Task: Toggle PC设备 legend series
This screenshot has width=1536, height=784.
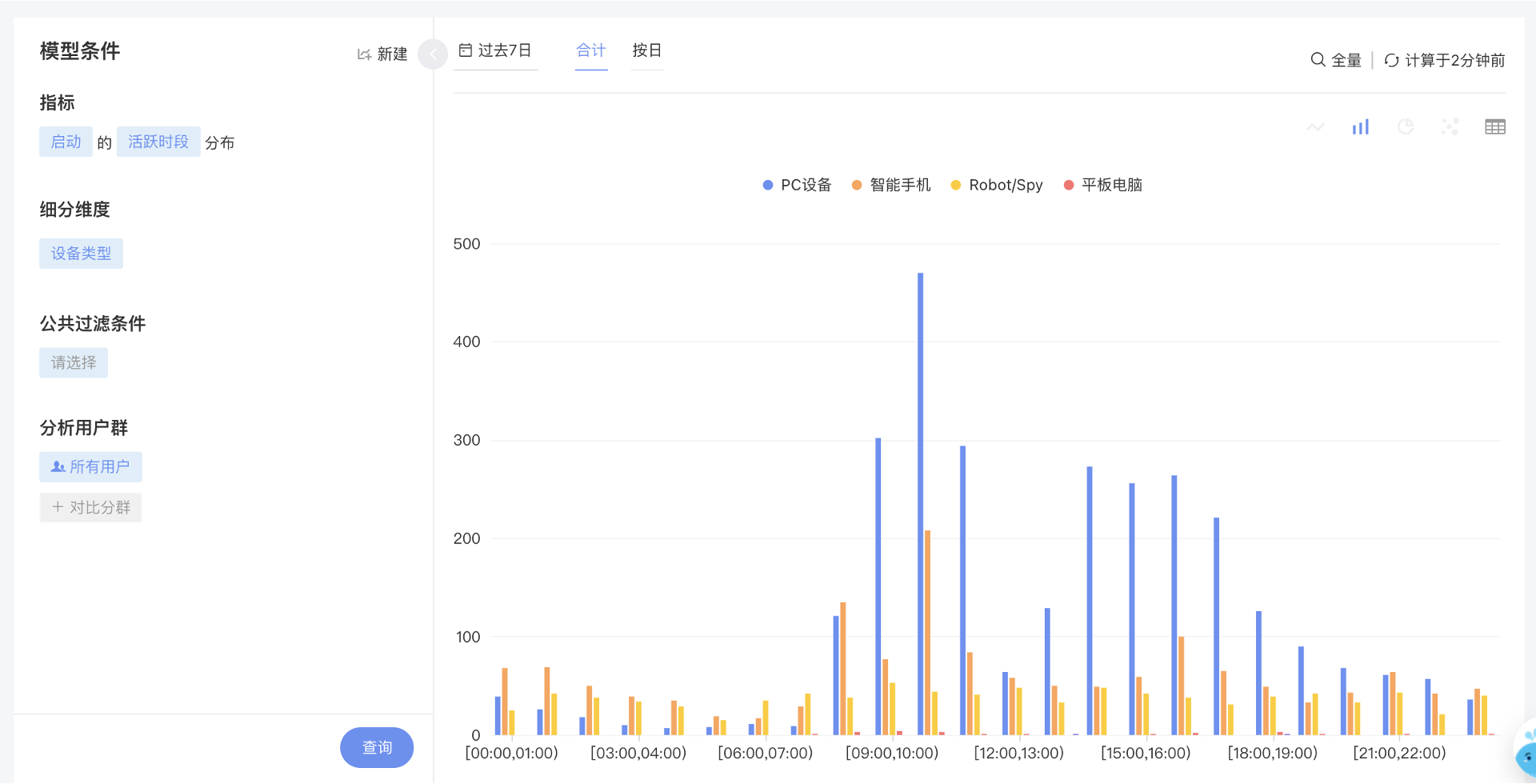Action: tap(798, 185)
